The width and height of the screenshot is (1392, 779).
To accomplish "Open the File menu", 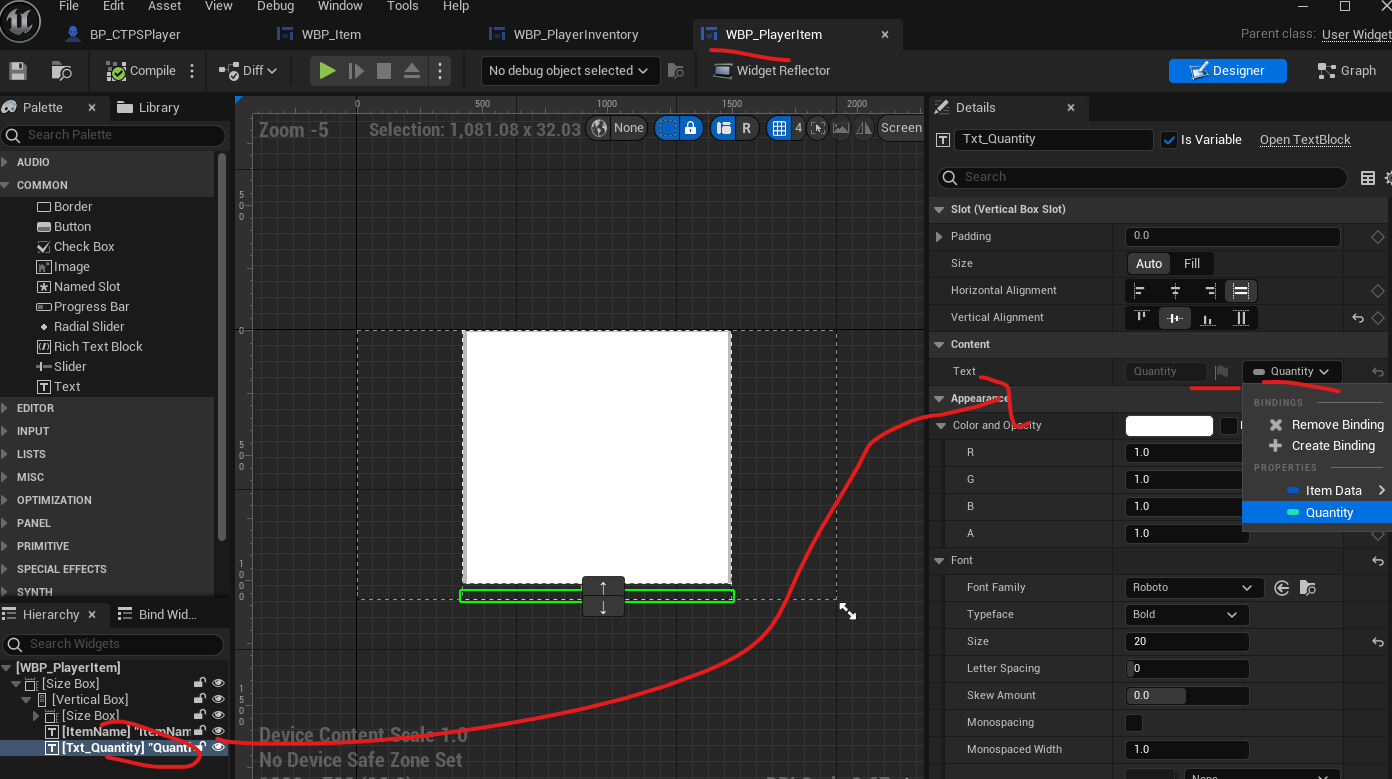I will [x=69, y=6].
